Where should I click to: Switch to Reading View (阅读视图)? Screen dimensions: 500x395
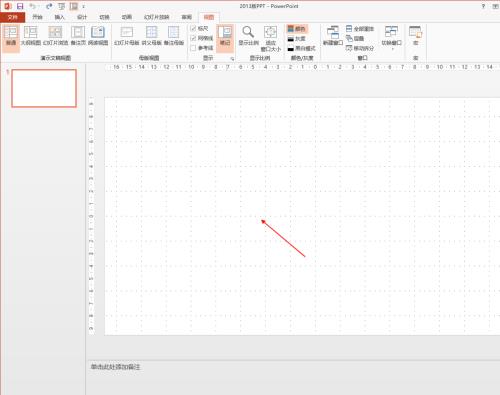click(x=98, y=36)
